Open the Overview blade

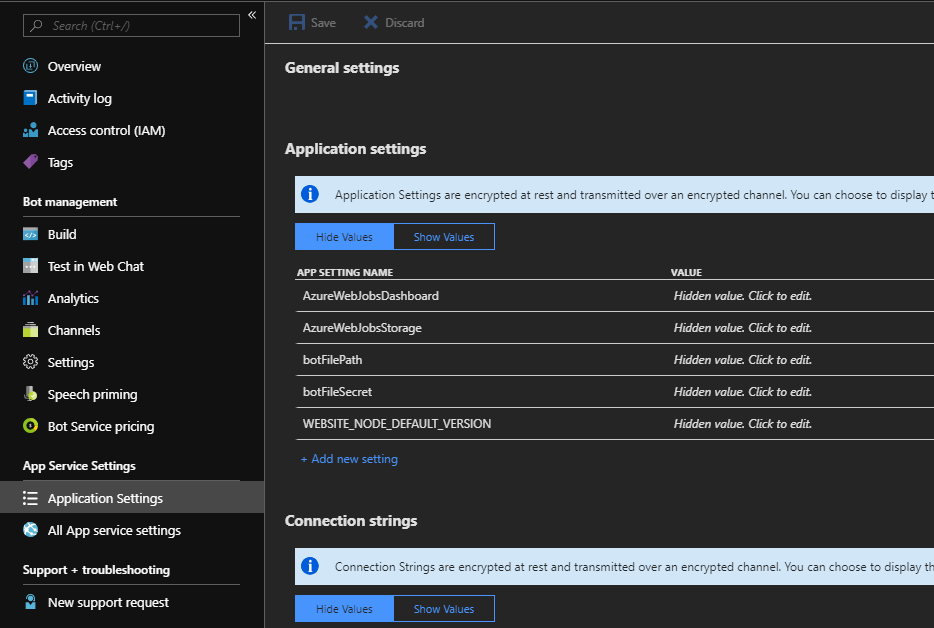pyautogui.click(x=74, y=66)
